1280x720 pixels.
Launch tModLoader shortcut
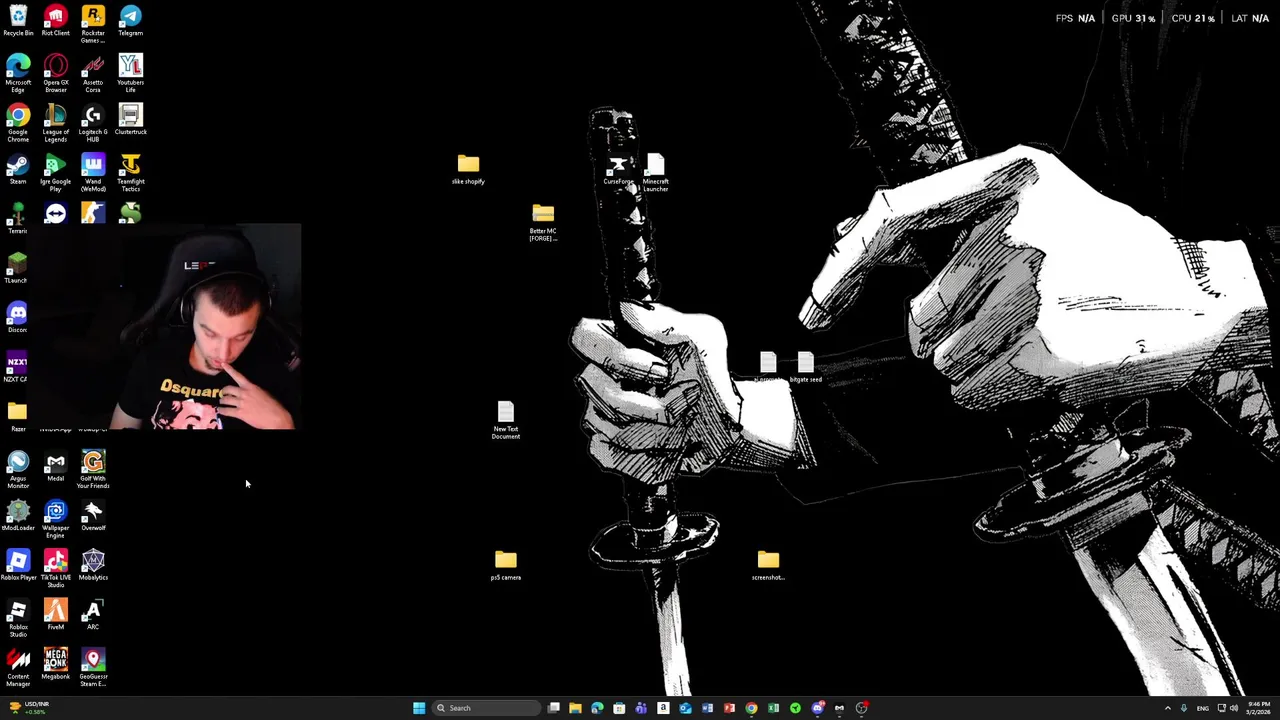click(18, 515)
